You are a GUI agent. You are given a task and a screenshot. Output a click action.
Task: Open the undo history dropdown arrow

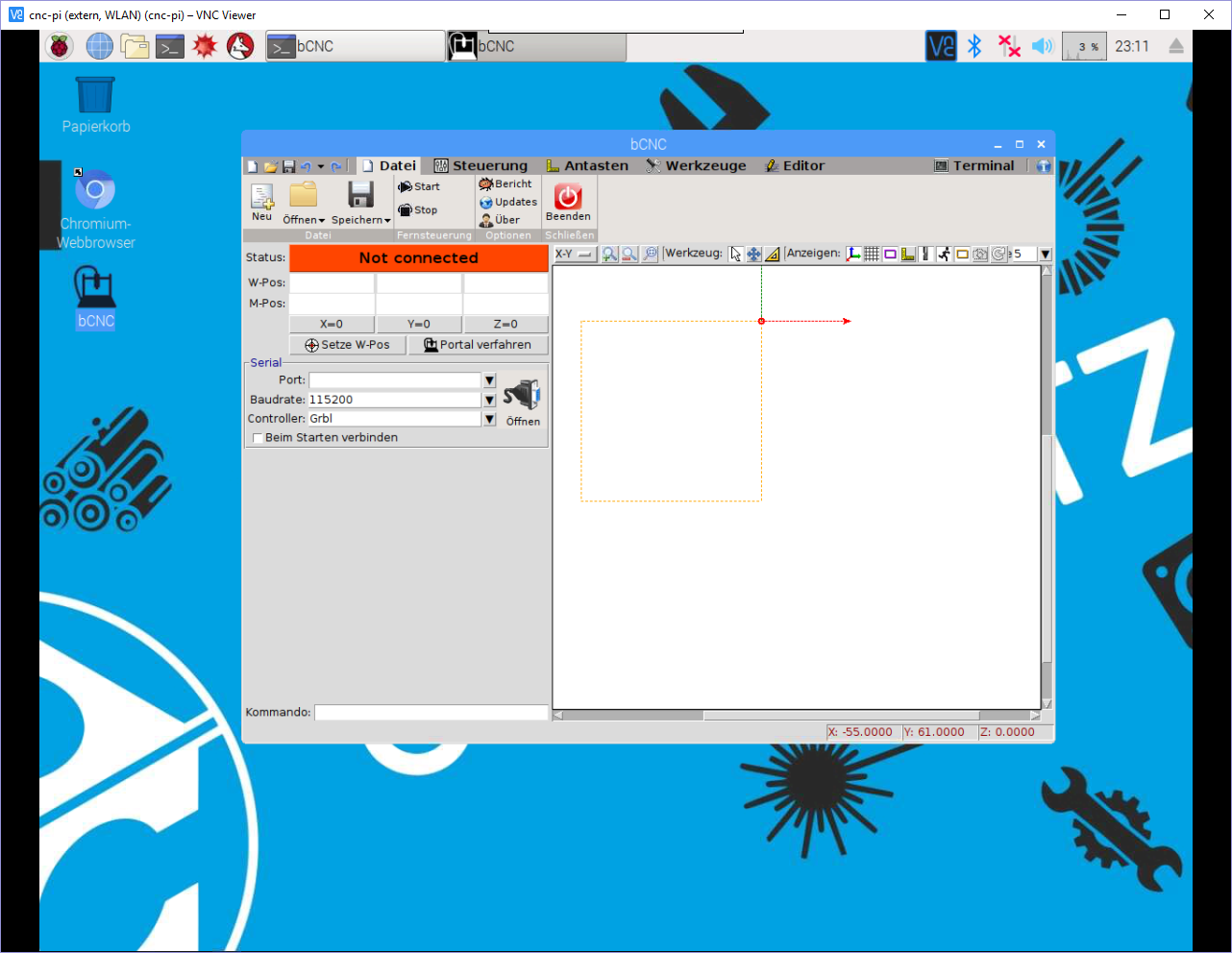pos(321,166)
